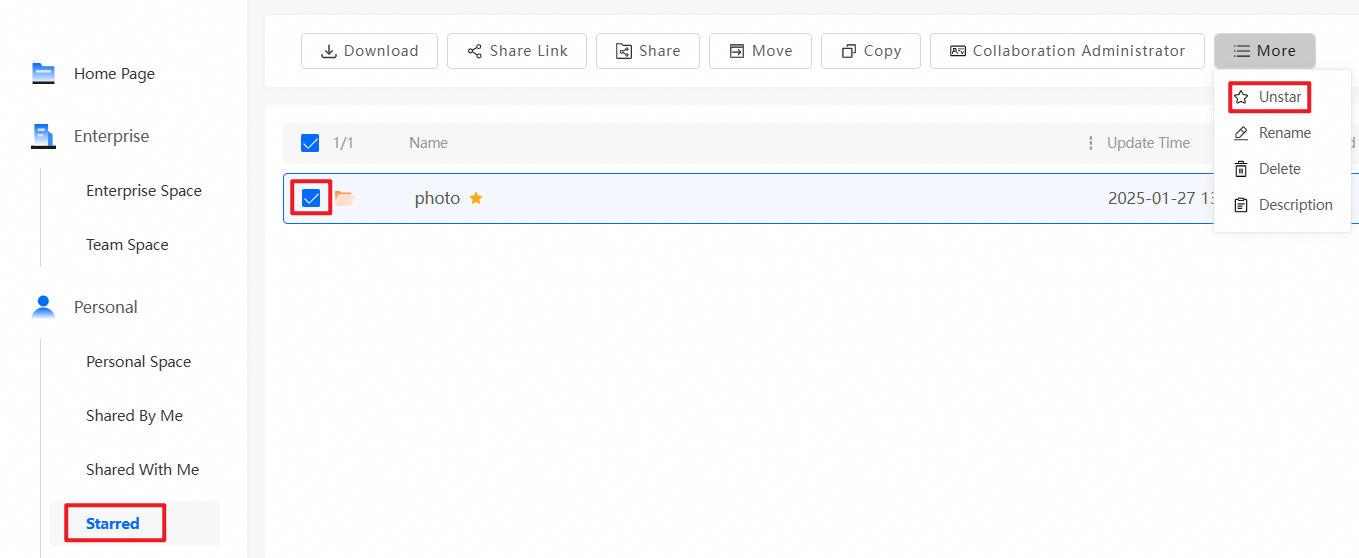Click the trash icon for Delete
This screenshot has width=1359, height=558.
coord(1241,169)
